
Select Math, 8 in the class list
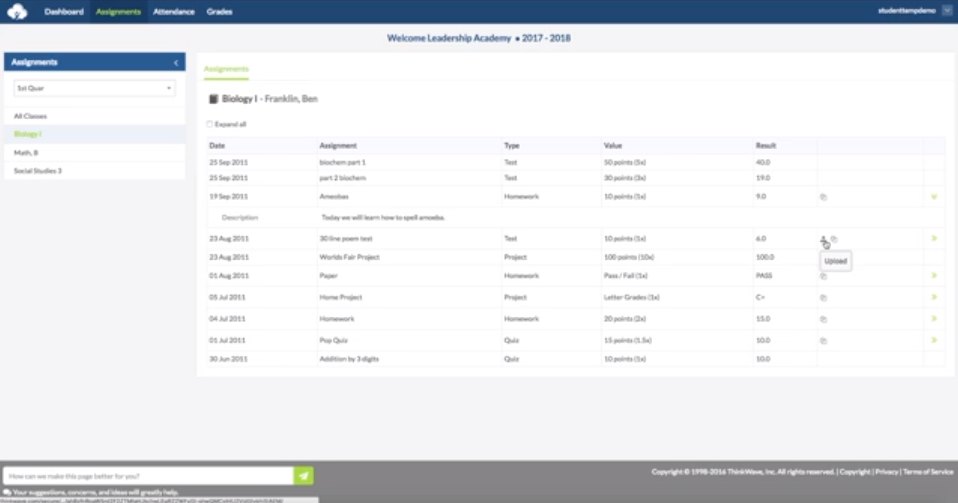[x=27, y=152]
